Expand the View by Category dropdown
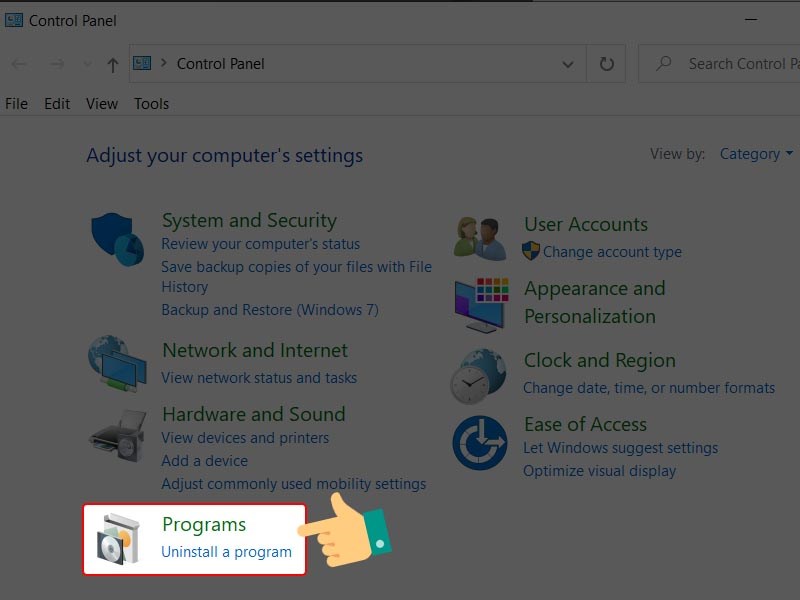The height and width of the screenshot is (600, 800). click(756, 154)
